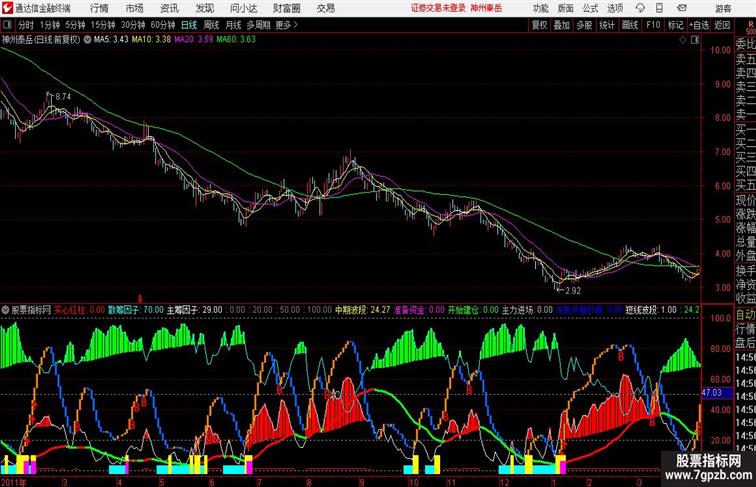Click the 2.92 low price marker
This screenshot has width=756, height=487.
pos(573,291)
